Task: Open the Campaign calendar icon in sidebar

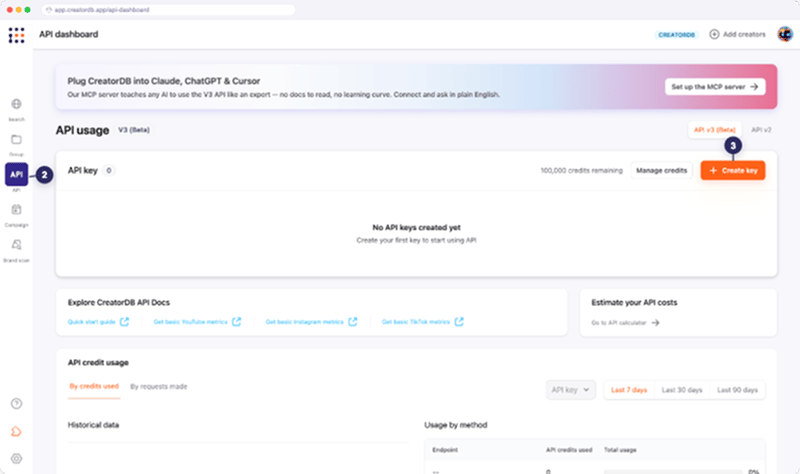Action: coord(16,210)
